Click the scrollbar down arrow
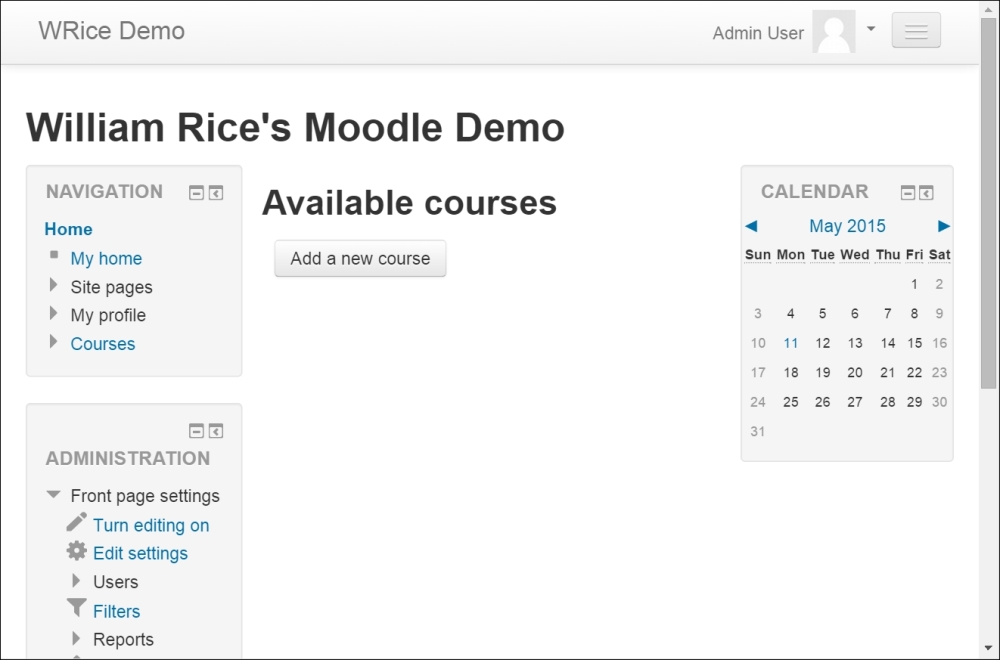1000x660 pixels. (990, 649)
